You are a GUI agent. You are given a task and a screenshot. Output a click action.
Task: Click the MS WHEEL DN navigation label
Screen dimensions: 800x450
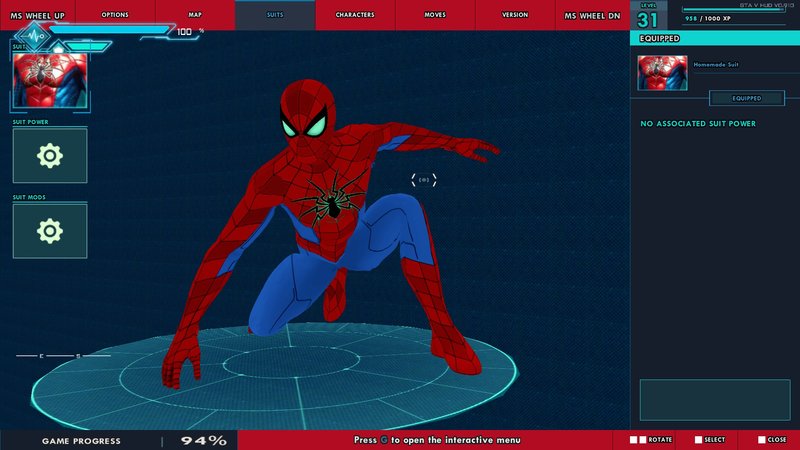592,16
